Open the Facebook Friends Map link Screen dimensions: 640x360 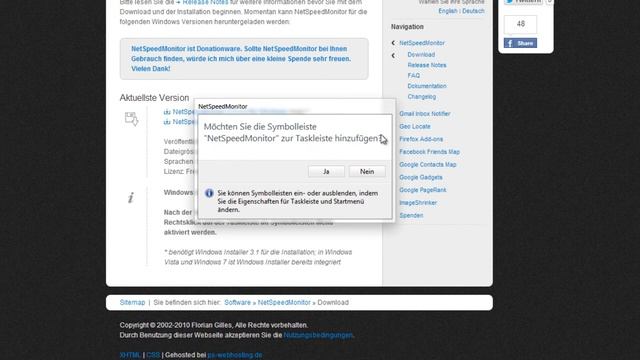pos(429,152)
